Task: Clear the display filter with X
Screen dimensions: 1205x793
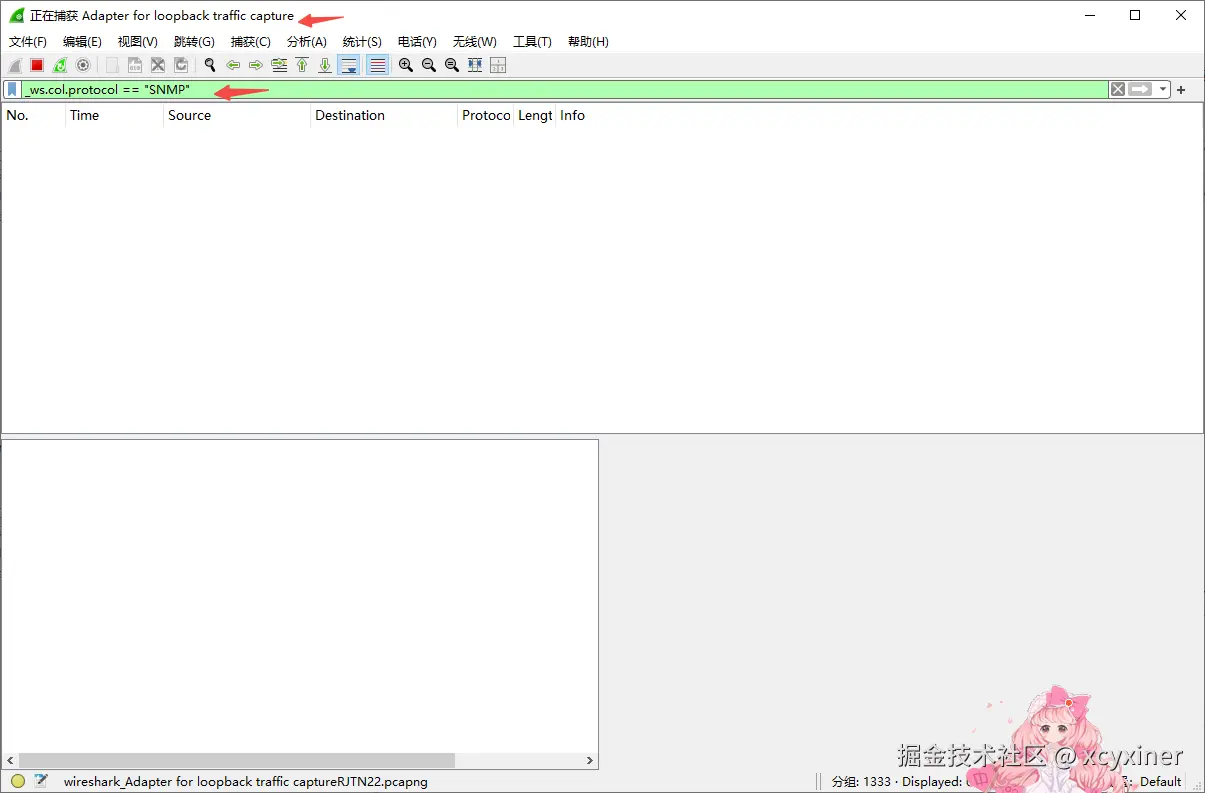Action: (x=1118, y=90)
